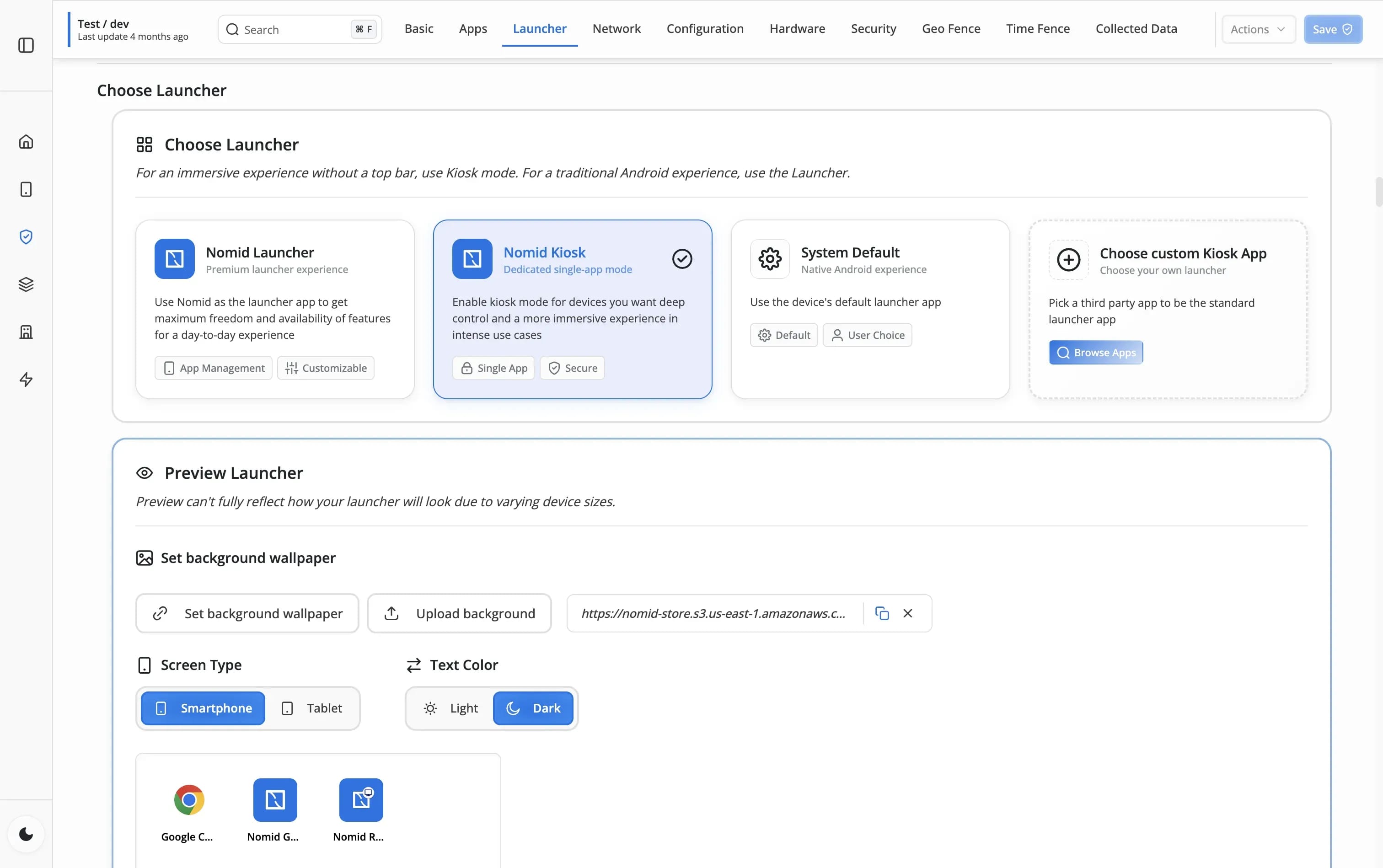Switch text color to Light
The image size is (1383, 868).
[x=450, y=708]
